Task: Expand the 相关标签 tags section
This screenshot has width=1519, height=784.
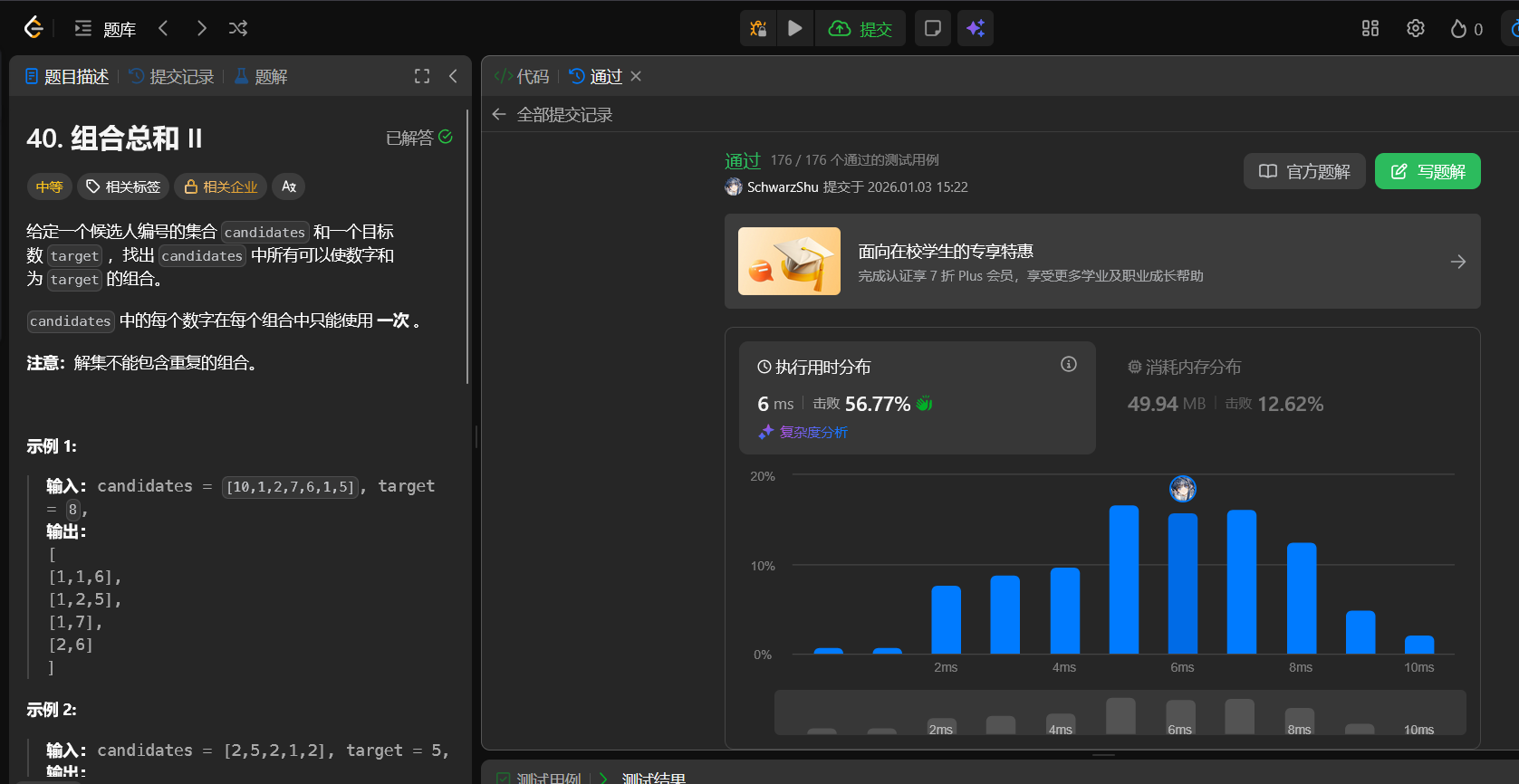Action: 123,186
